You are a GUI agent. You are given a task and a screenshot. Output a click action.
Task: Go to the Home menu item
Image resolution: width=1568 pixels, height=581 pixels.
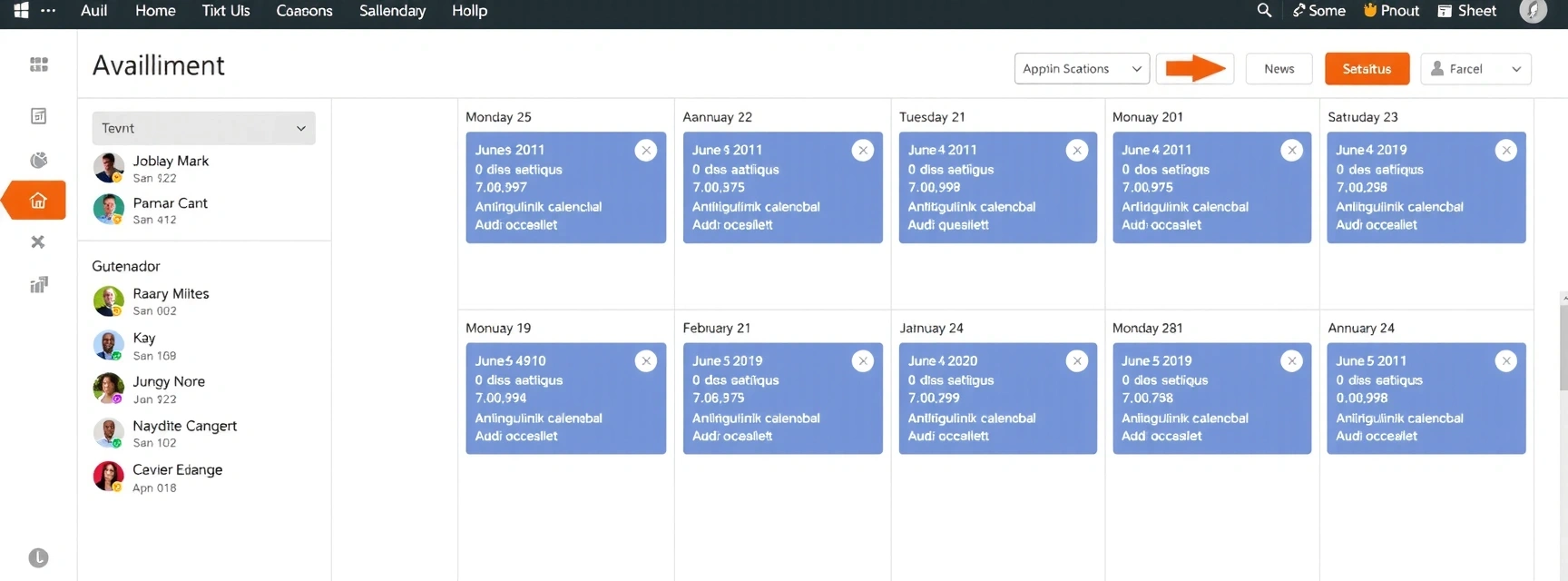(x=155, y=11)
